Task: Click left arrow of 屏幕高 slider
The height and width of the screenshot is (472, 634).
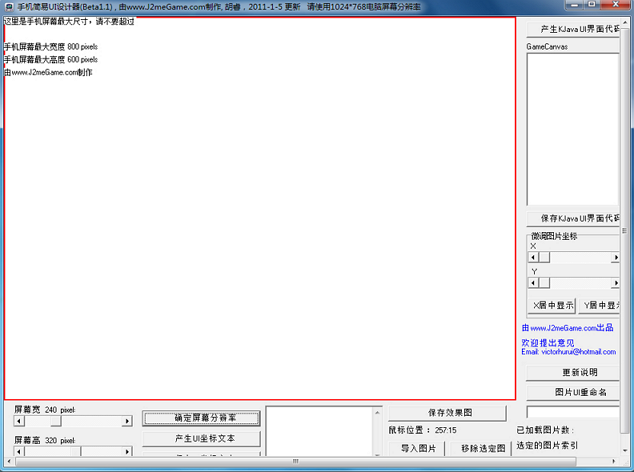Action: tap(19, 451)
